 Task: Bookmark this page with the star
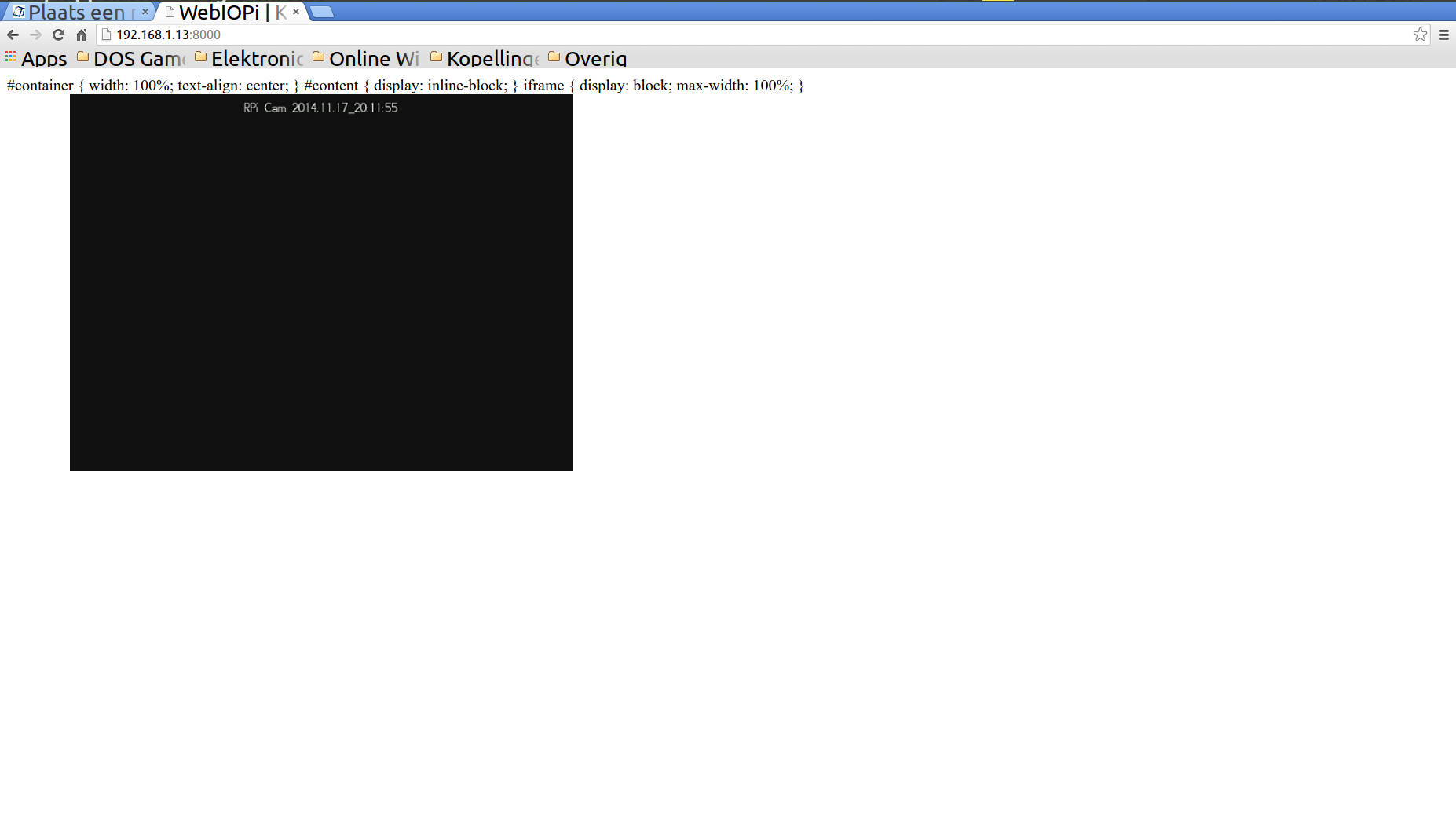[1420, 35]
